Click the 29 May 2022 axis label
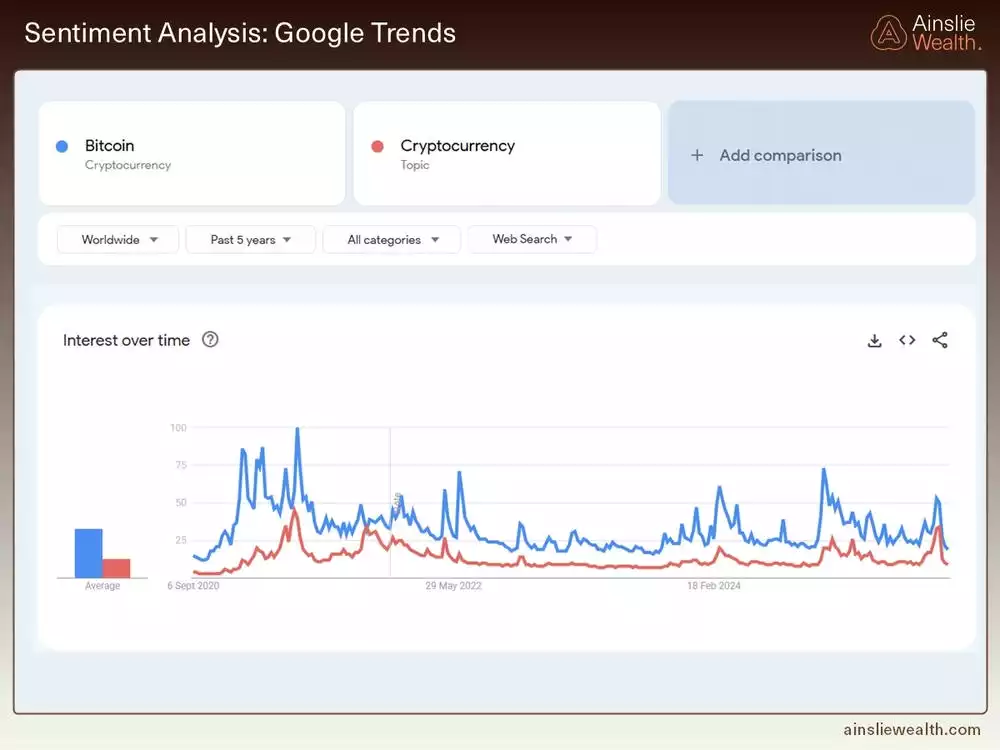 pyautogui.click(x=452, y=586)
